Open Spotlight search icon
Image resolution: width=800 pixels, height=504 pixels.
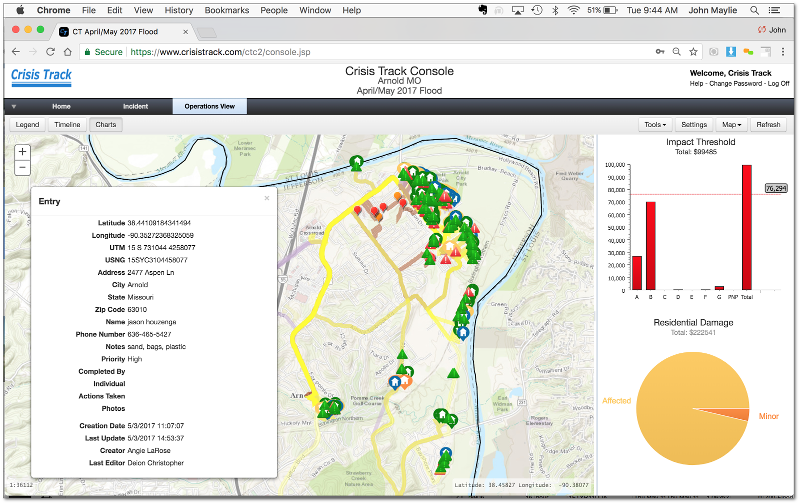pyautogui.click(x=754, y=10)
